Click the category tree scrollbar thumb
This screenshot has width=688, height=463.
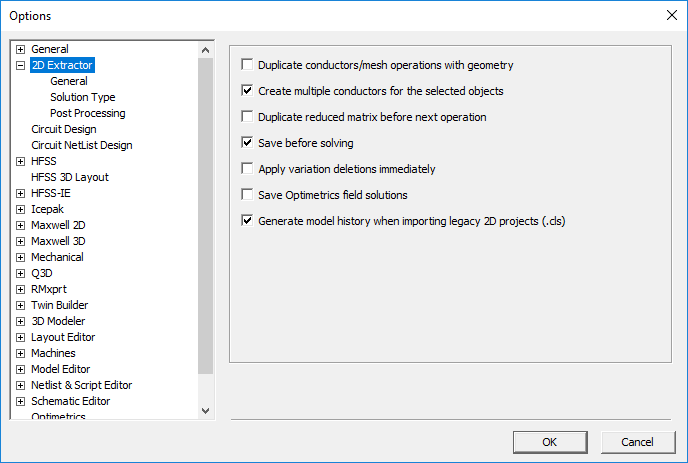tap(205, 216)
